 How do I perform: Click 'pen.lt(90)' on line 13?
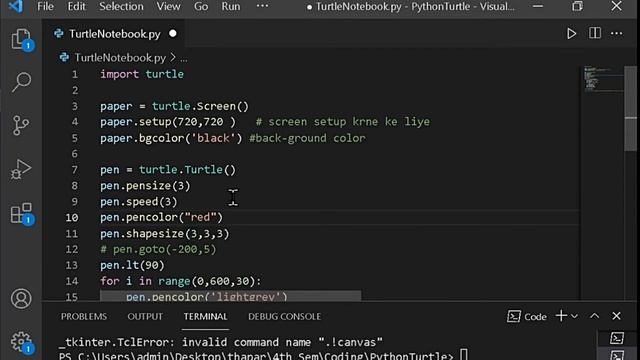132,265
